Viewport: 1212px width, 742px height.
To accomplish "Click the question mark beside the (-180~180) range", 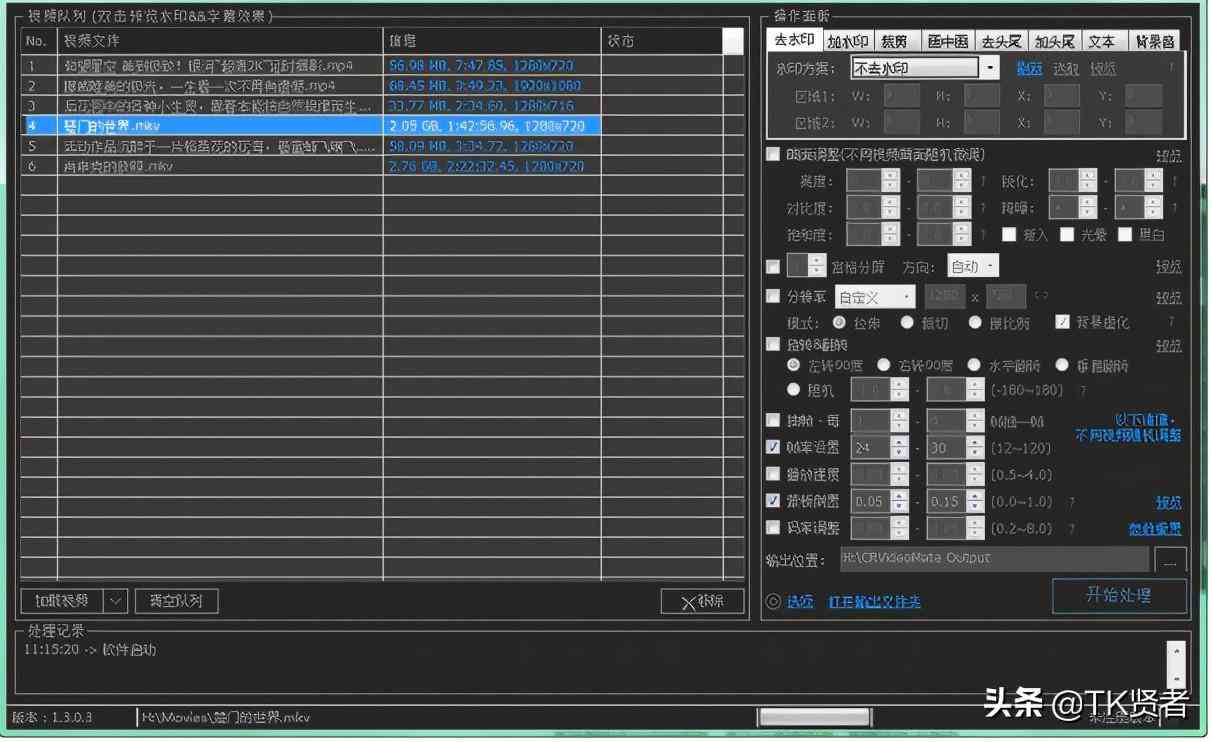I will click(1082, 390).
